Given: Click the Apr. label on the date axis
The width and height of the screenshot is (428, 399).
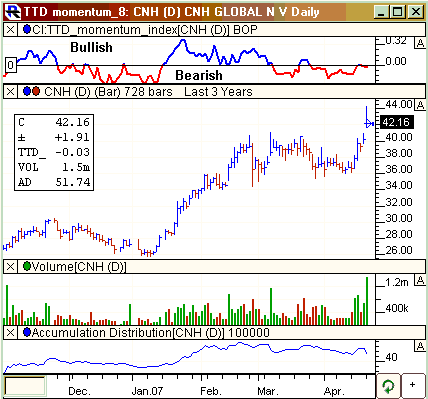Looking at the screenshot, I should [x=334, y=391].
